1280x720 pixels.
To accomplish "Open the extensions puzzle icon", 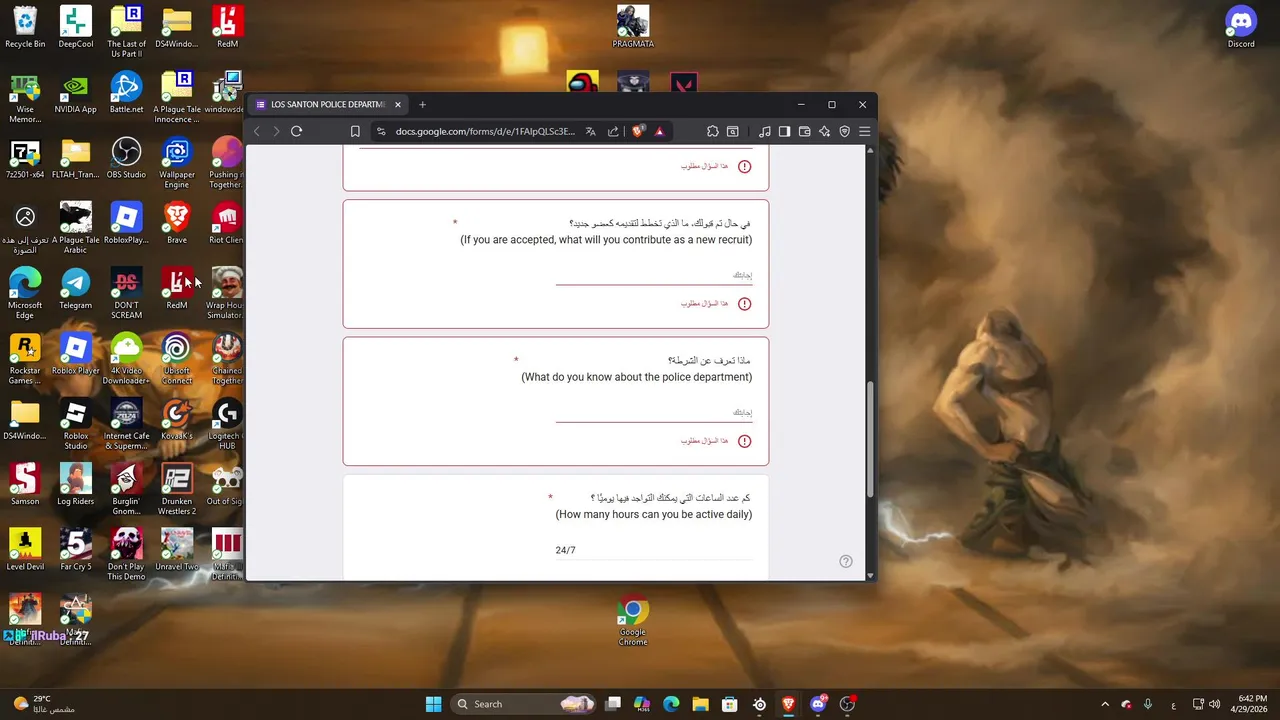I will coord(712,131).
